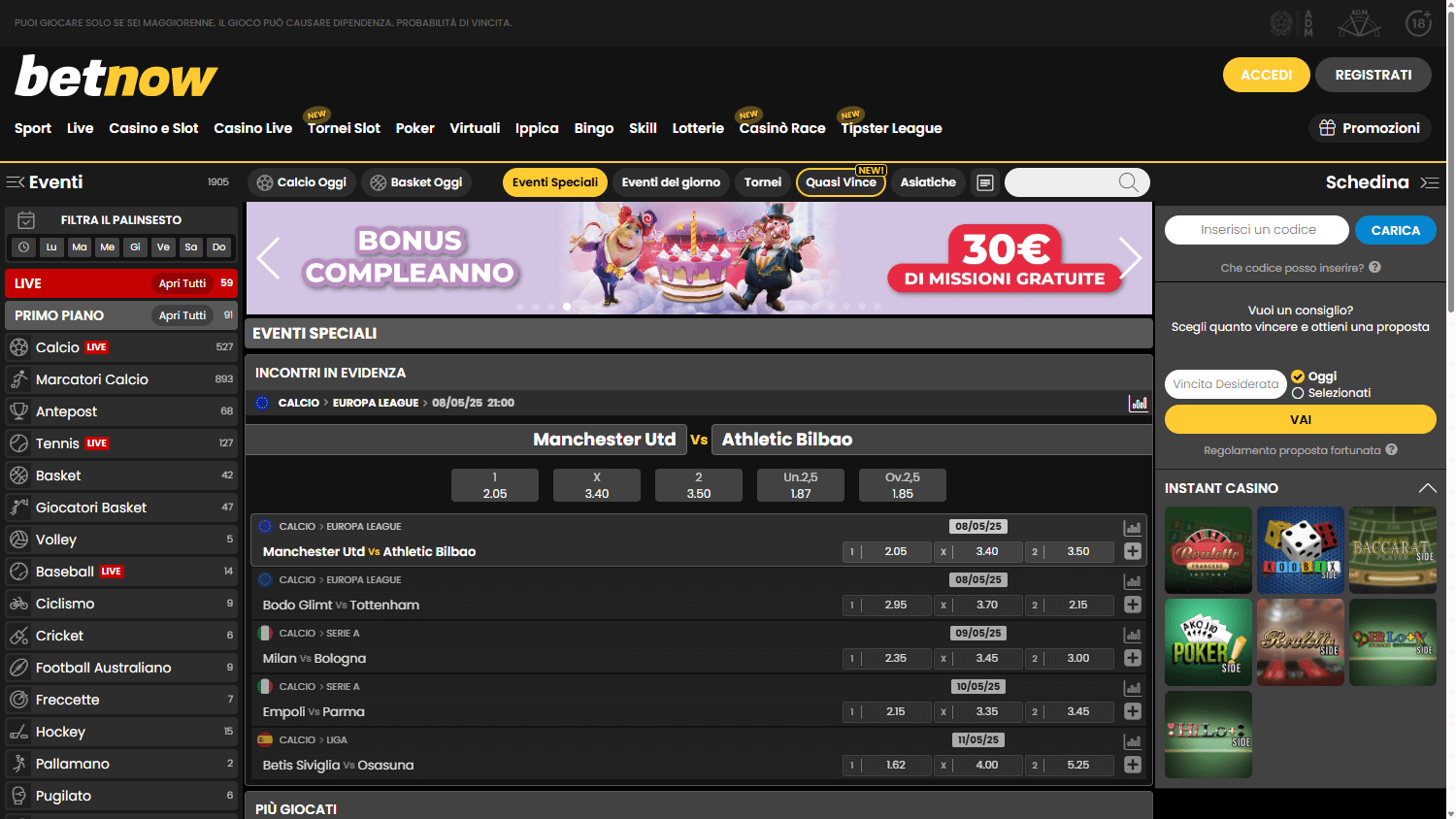1456x819 pixels.
Task: Select Oggi radio option
Action: tap(1298, 377)
